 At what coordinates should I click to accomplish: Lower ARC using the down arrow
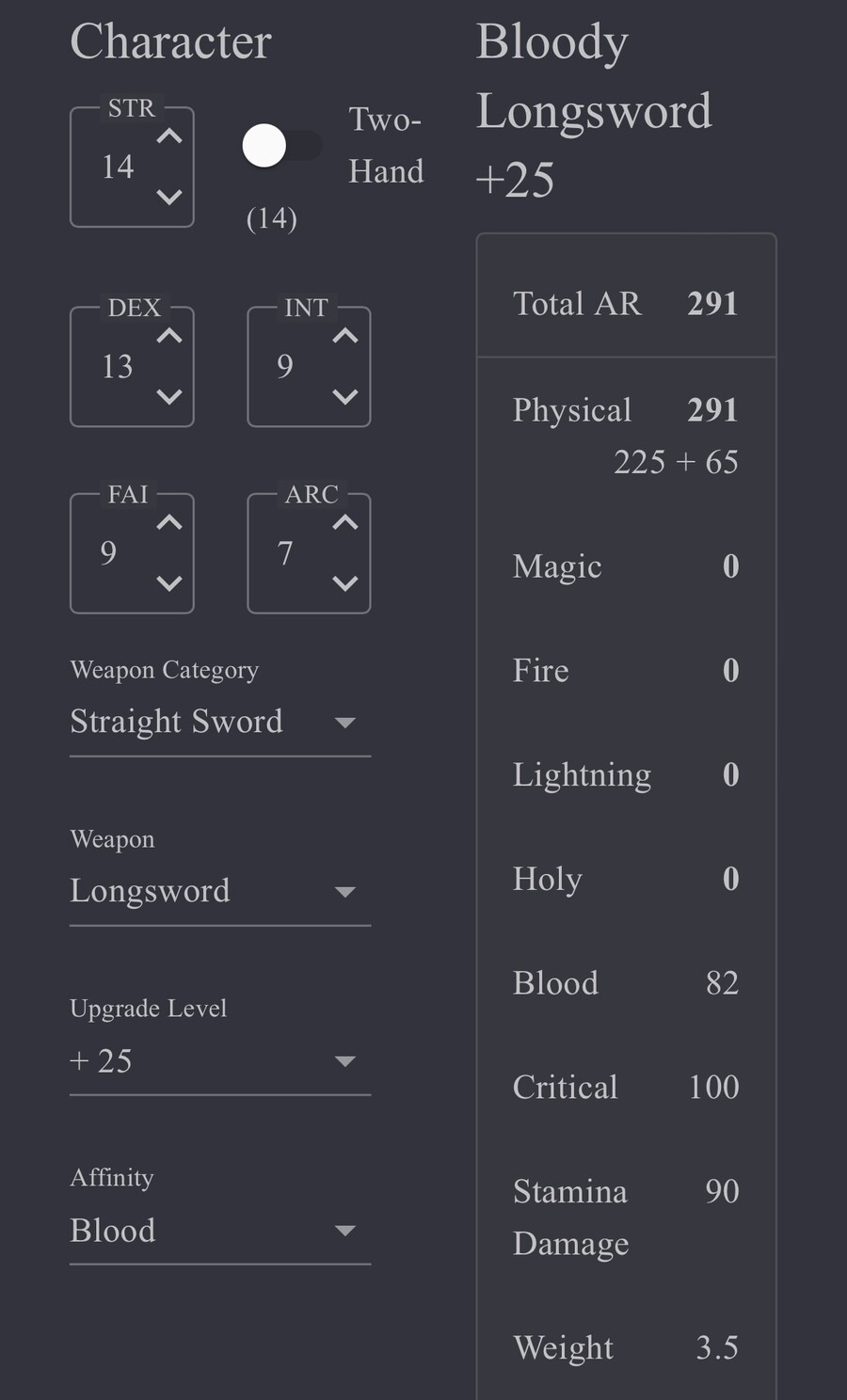345,583
